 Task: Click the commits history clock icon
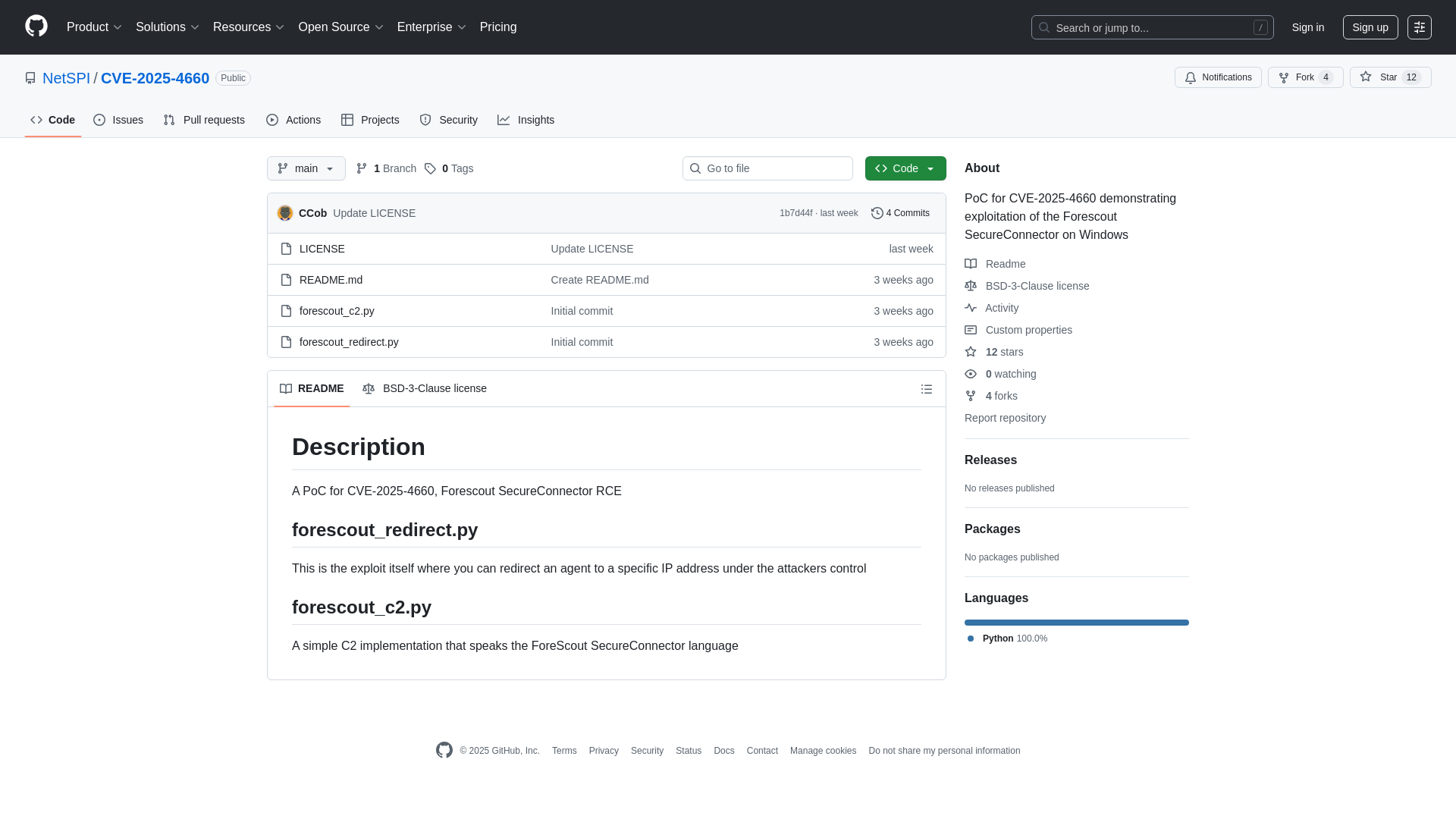[x=877, y=213]
